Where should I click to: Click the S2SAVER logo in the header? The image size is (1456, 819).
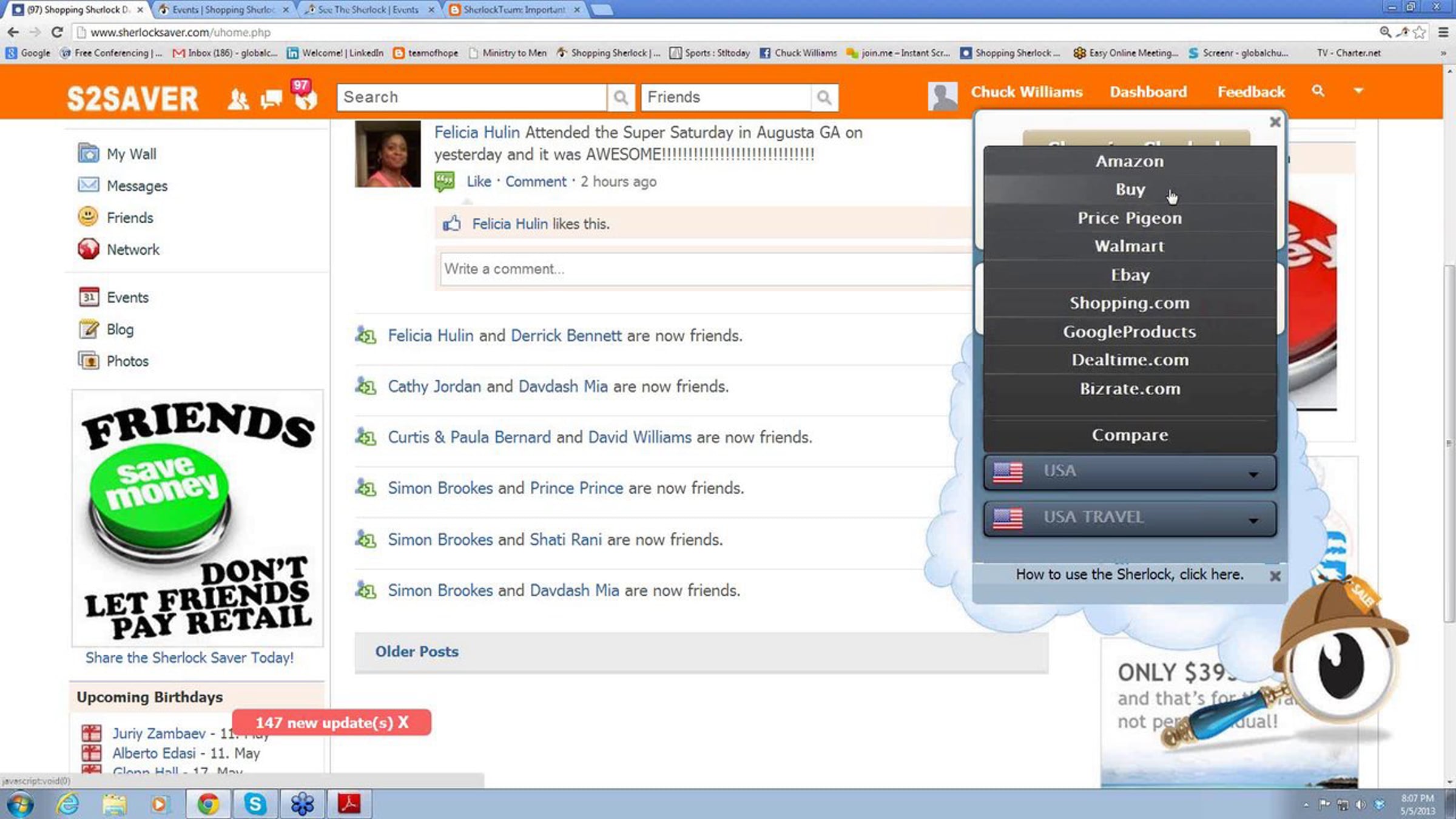(x=132, y=98)
